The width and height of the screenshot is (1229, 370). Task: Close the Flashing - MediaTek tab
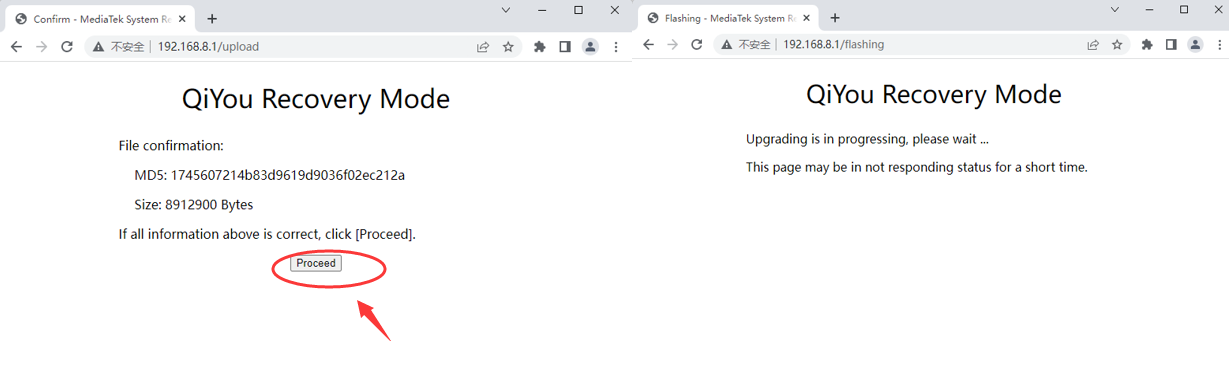coord(807,18)
